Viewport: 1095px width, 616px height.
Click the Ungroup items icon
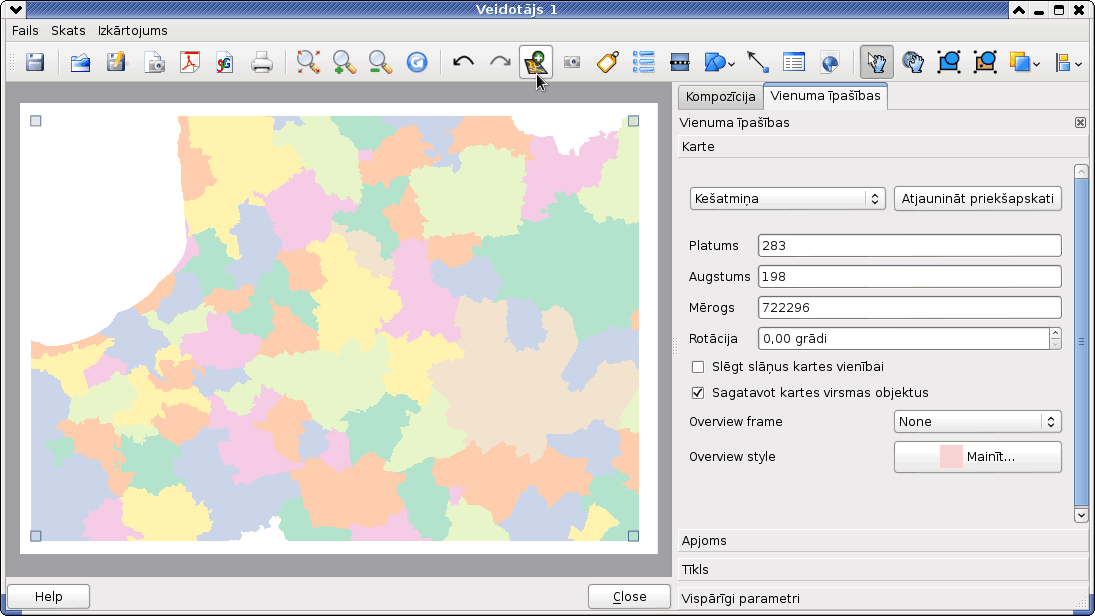coord(985,62)
